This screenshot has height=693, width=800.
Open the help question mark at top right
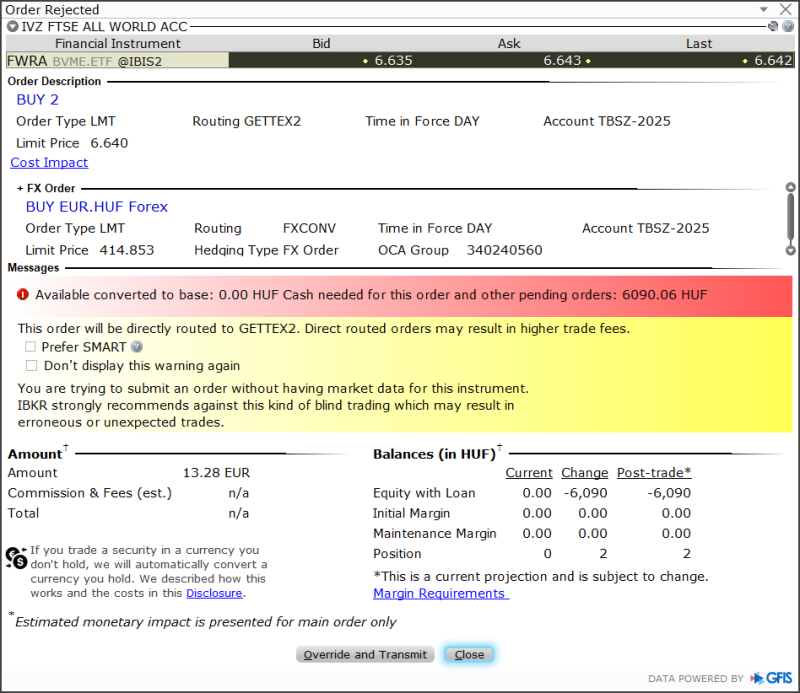click(x=788, y=26)
